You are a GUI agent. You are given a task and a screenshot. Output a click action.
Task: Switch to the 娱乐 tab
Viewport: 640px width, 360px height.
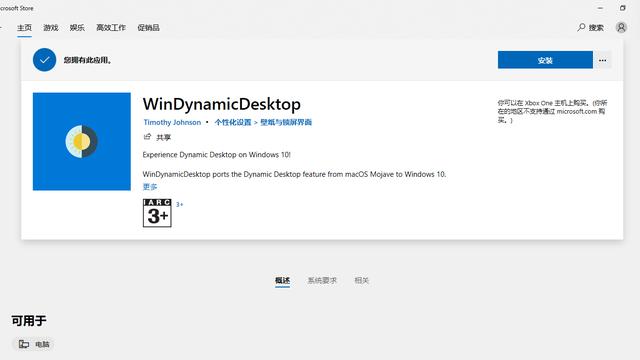point(77,28)
